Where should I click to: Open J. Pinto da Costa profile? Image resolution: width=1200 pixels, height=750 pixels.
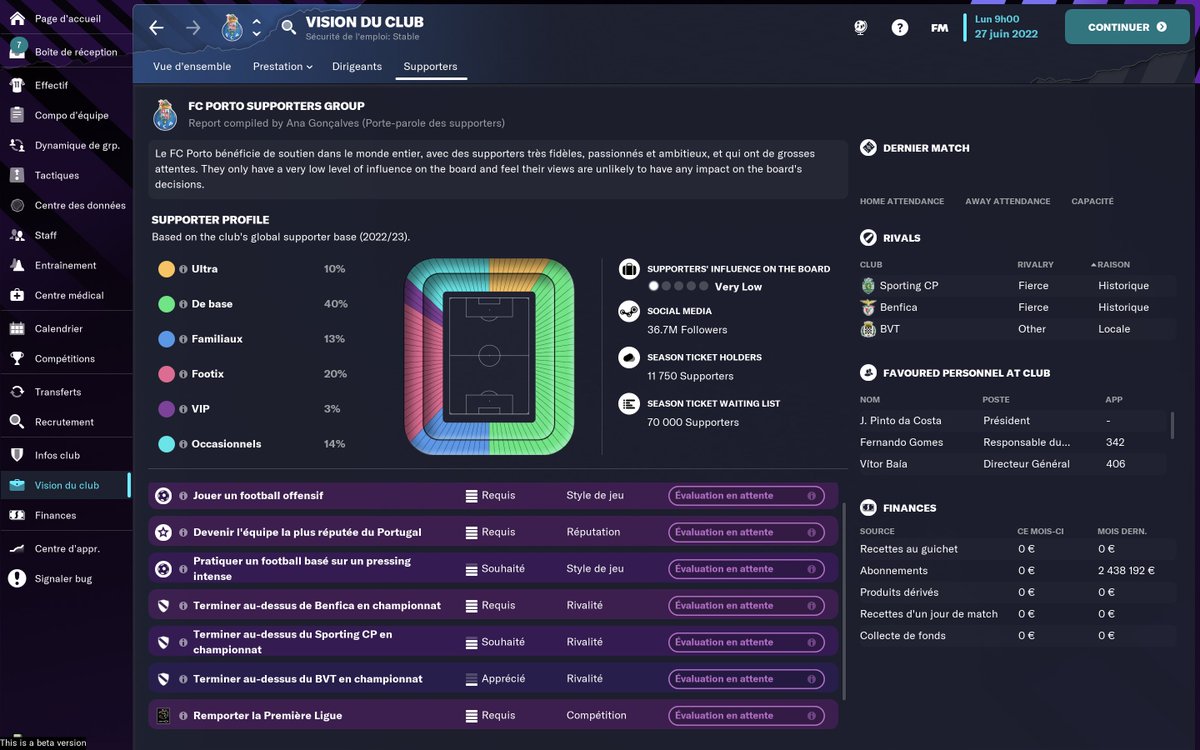coord(900,421)
